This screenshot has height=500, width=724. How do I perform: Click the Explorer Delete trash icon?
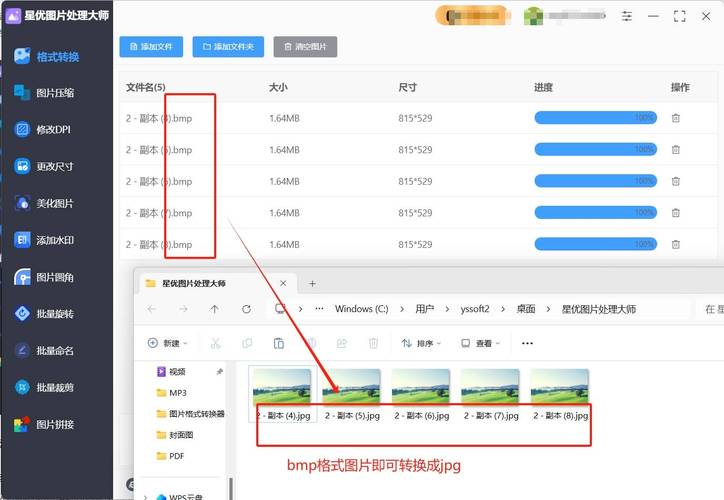373,343
